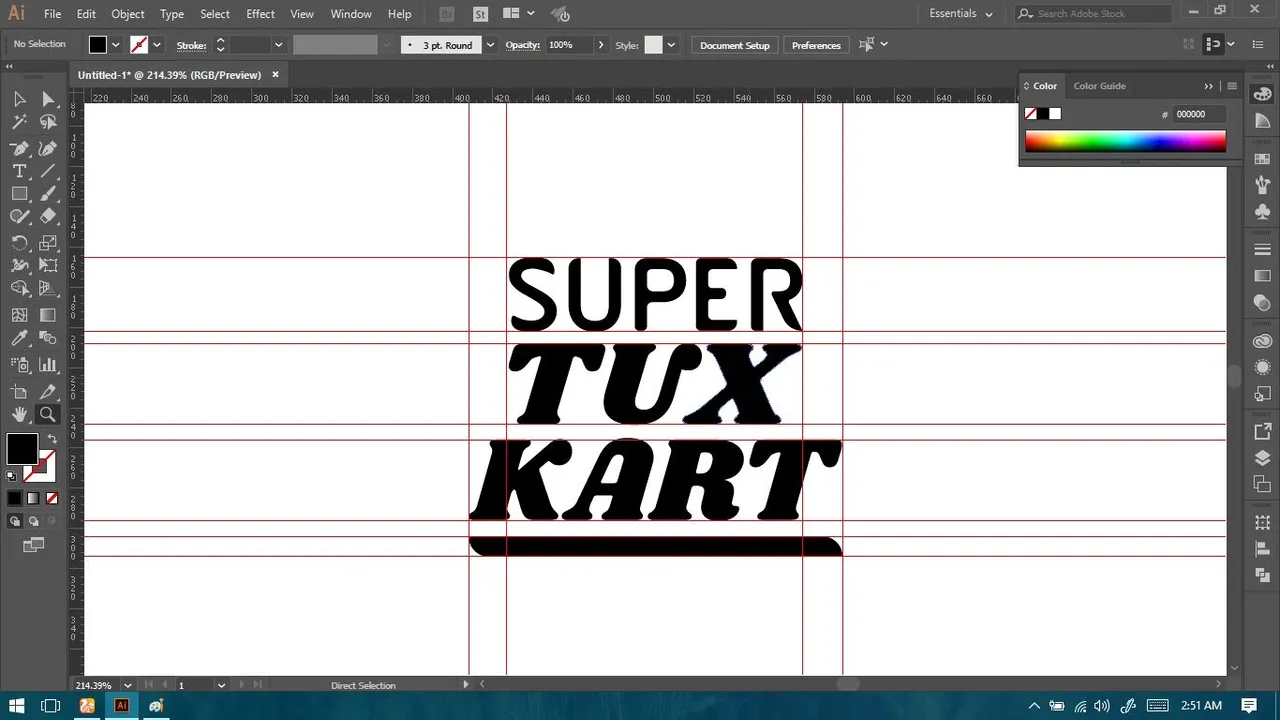Enable Draw Behind mode

click(34, 521)
